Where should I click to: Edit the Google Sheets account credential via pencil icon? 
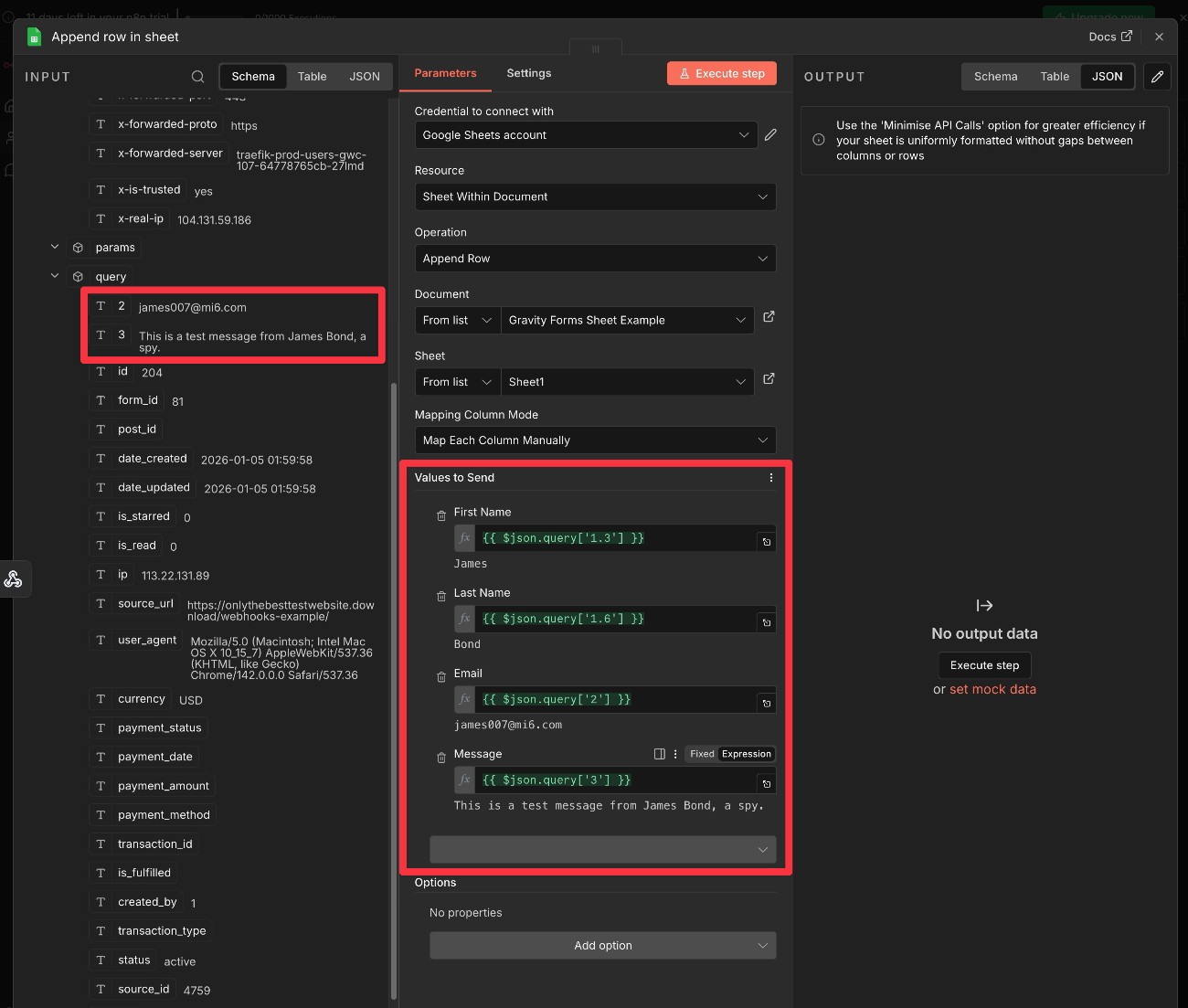[x=770, y=134]
